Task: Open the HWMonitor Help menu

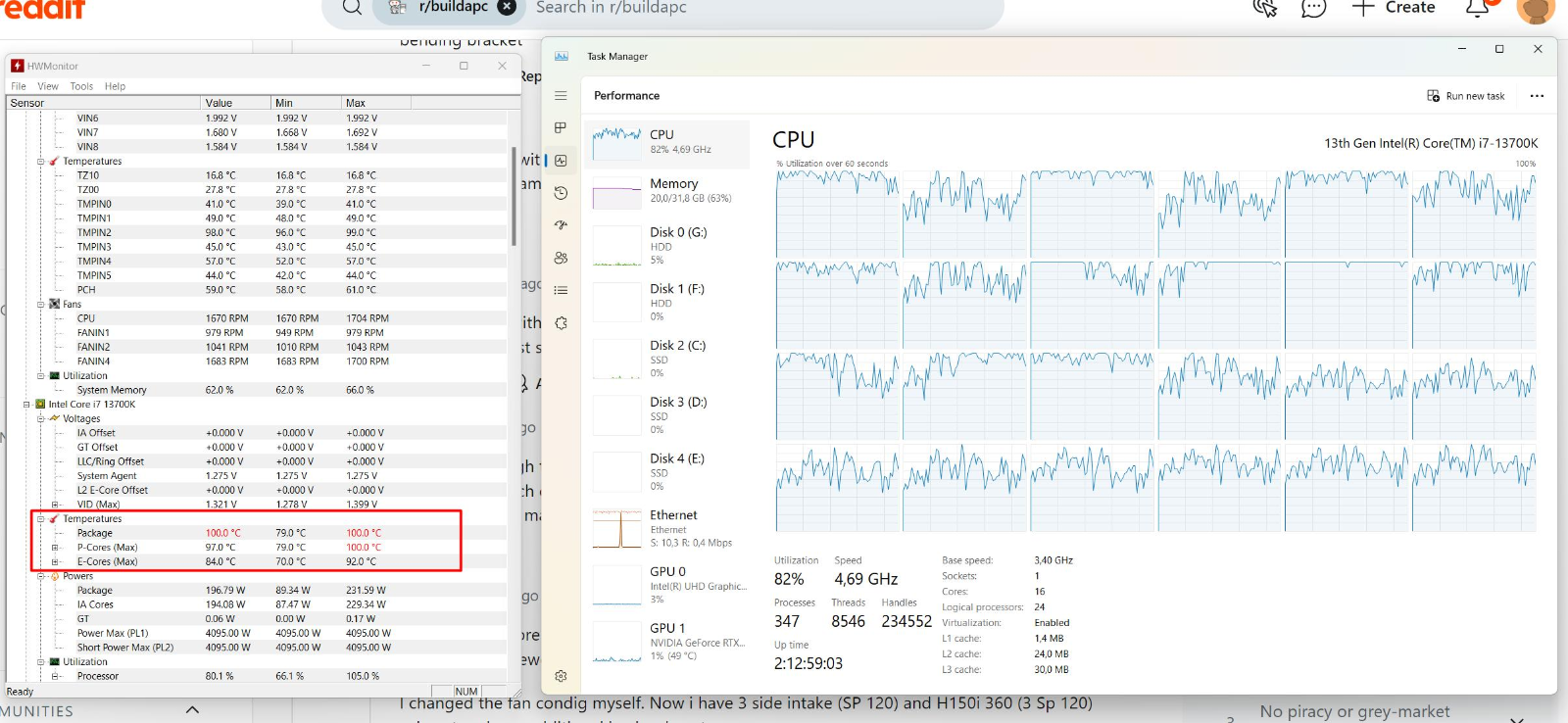Action: click(115, 86)
